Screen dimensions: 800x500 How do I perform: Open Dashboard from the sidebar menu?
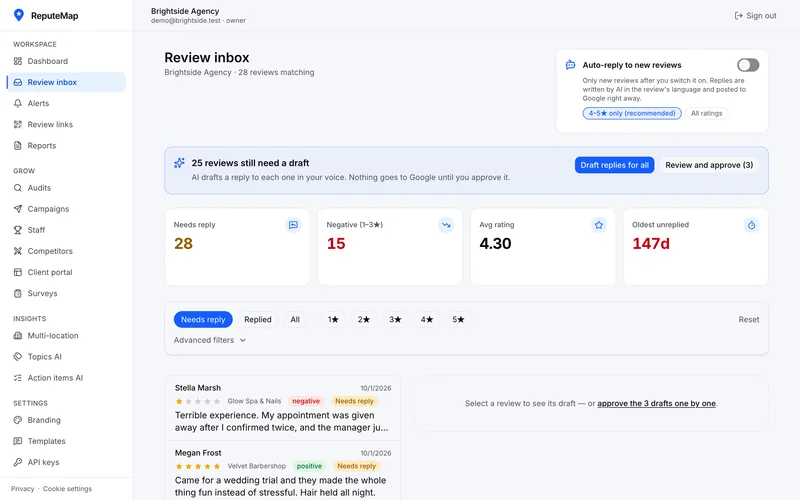[66, 61]
